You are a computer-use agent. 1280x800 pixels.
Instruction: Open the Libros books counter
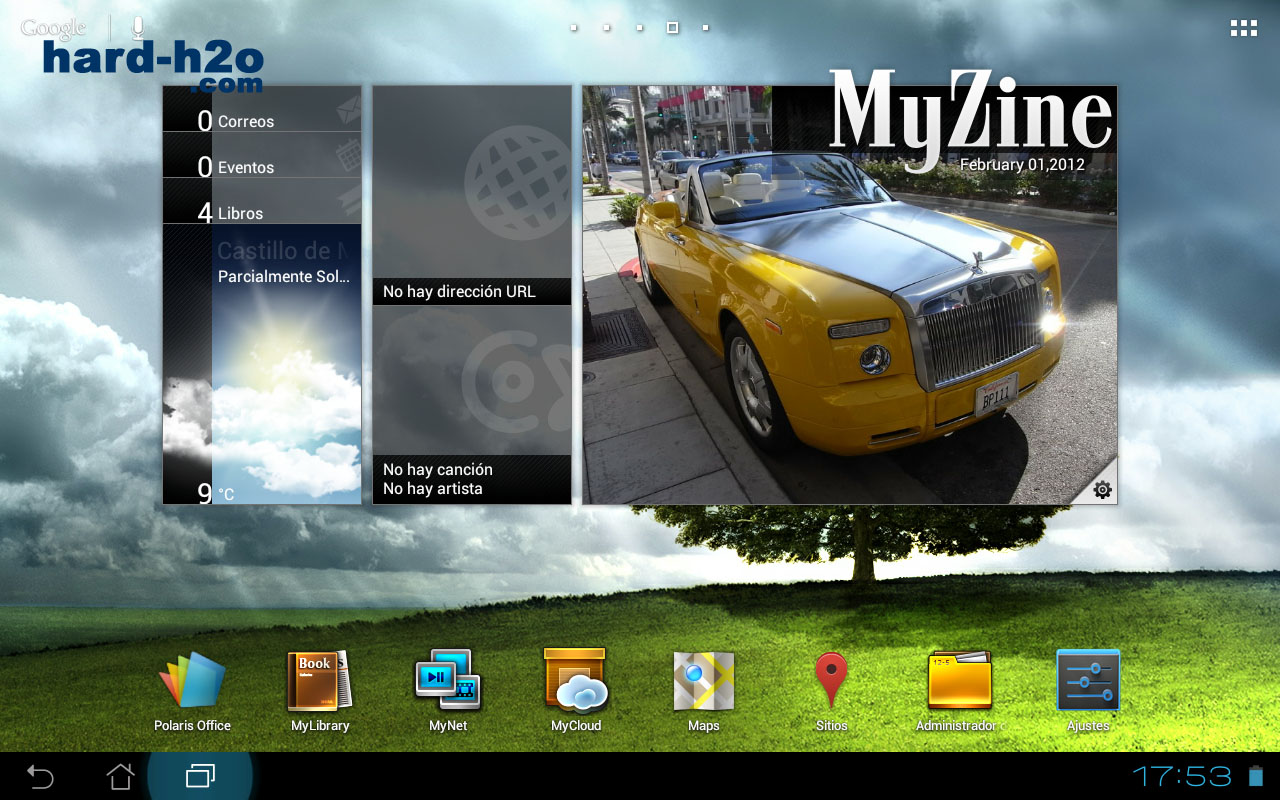(x=262, y=201)
